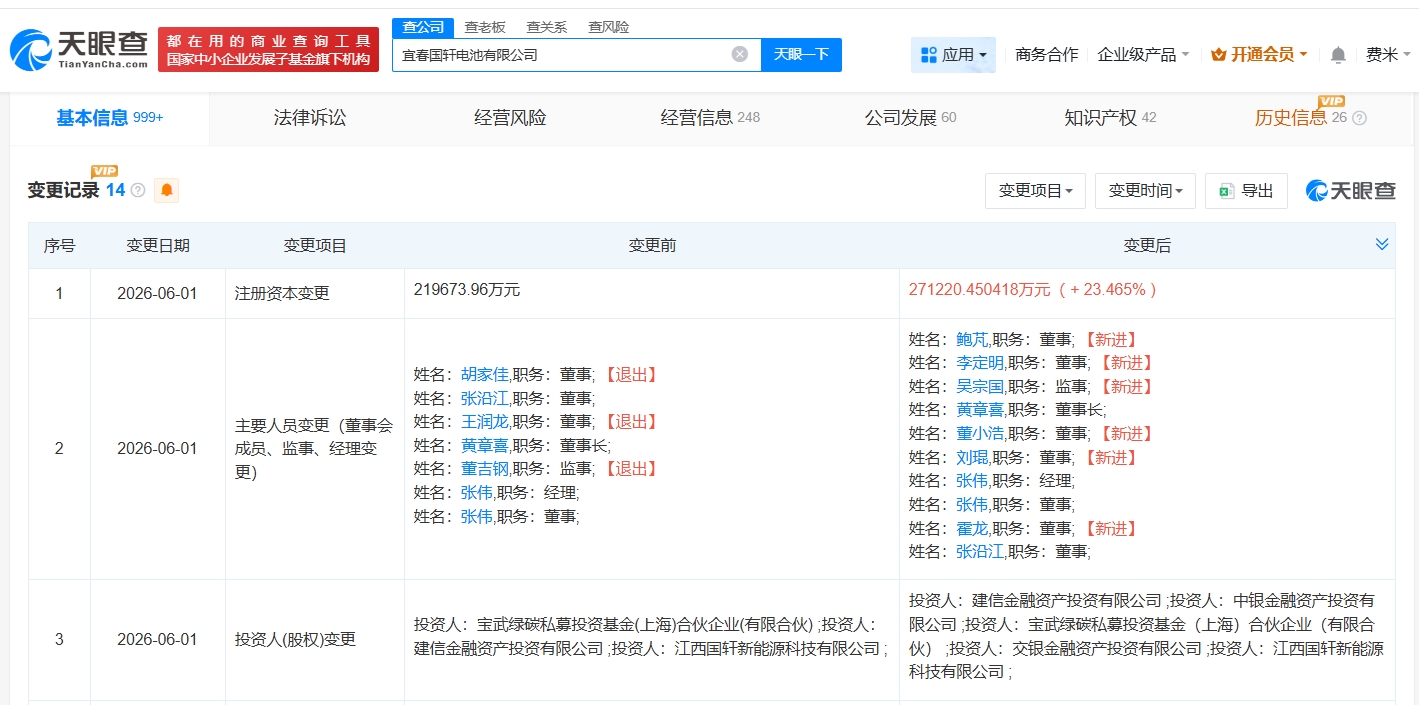
Task: Expand table with the blue double-chevron icon
Action: pyautogui.click(x=1382, y=245)
